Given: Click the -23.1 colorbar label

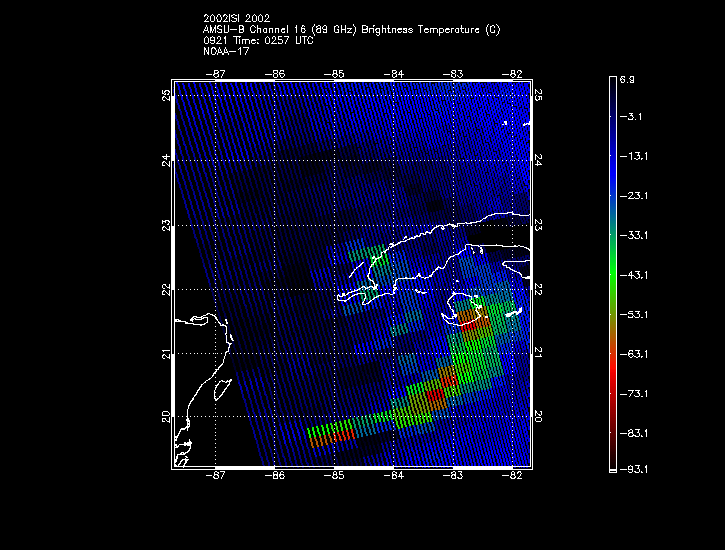Looking at the screenshot, I should [x=633, y=196].
